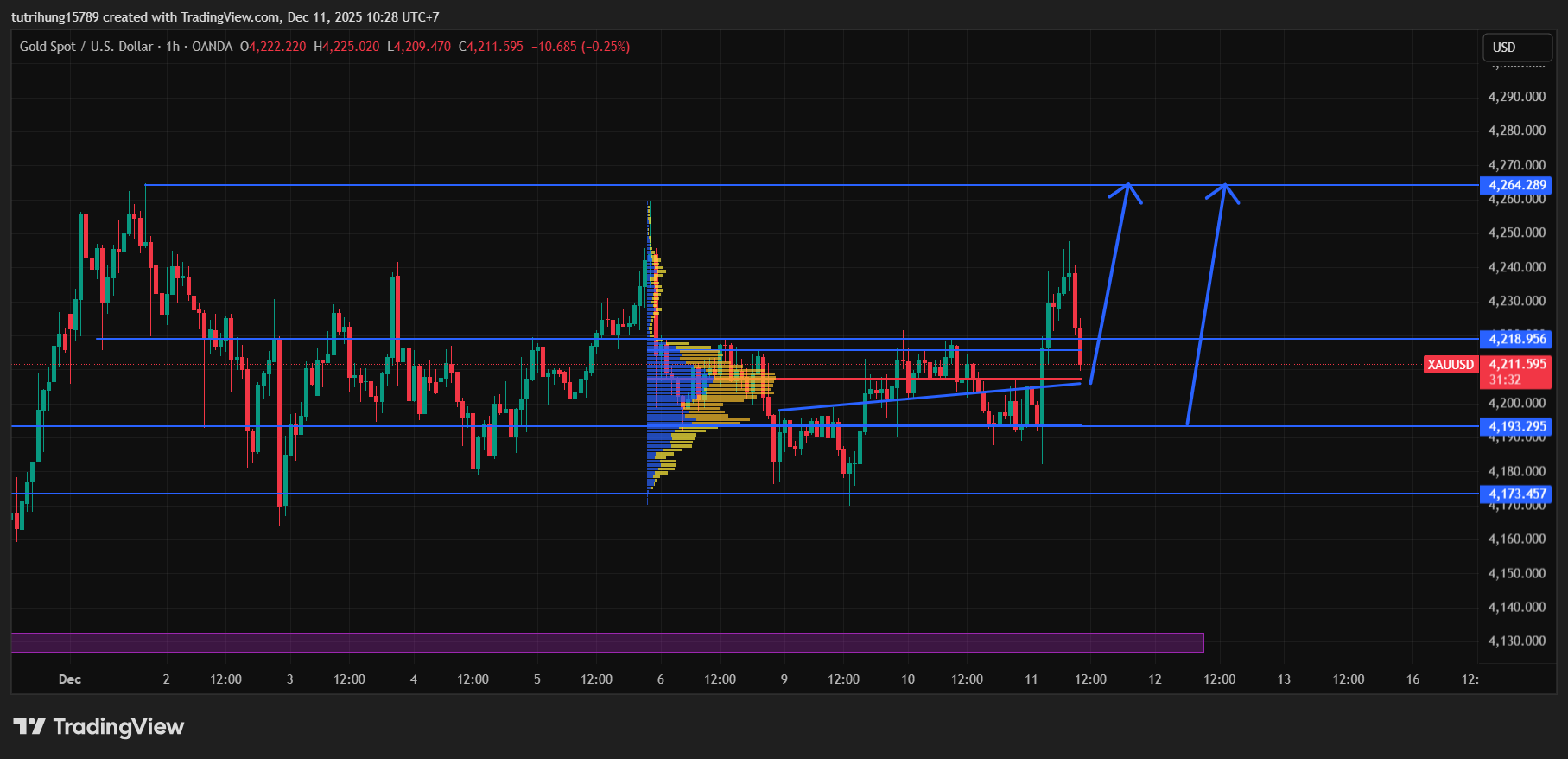Click the OANDA source text in the legend

point(212,47)
